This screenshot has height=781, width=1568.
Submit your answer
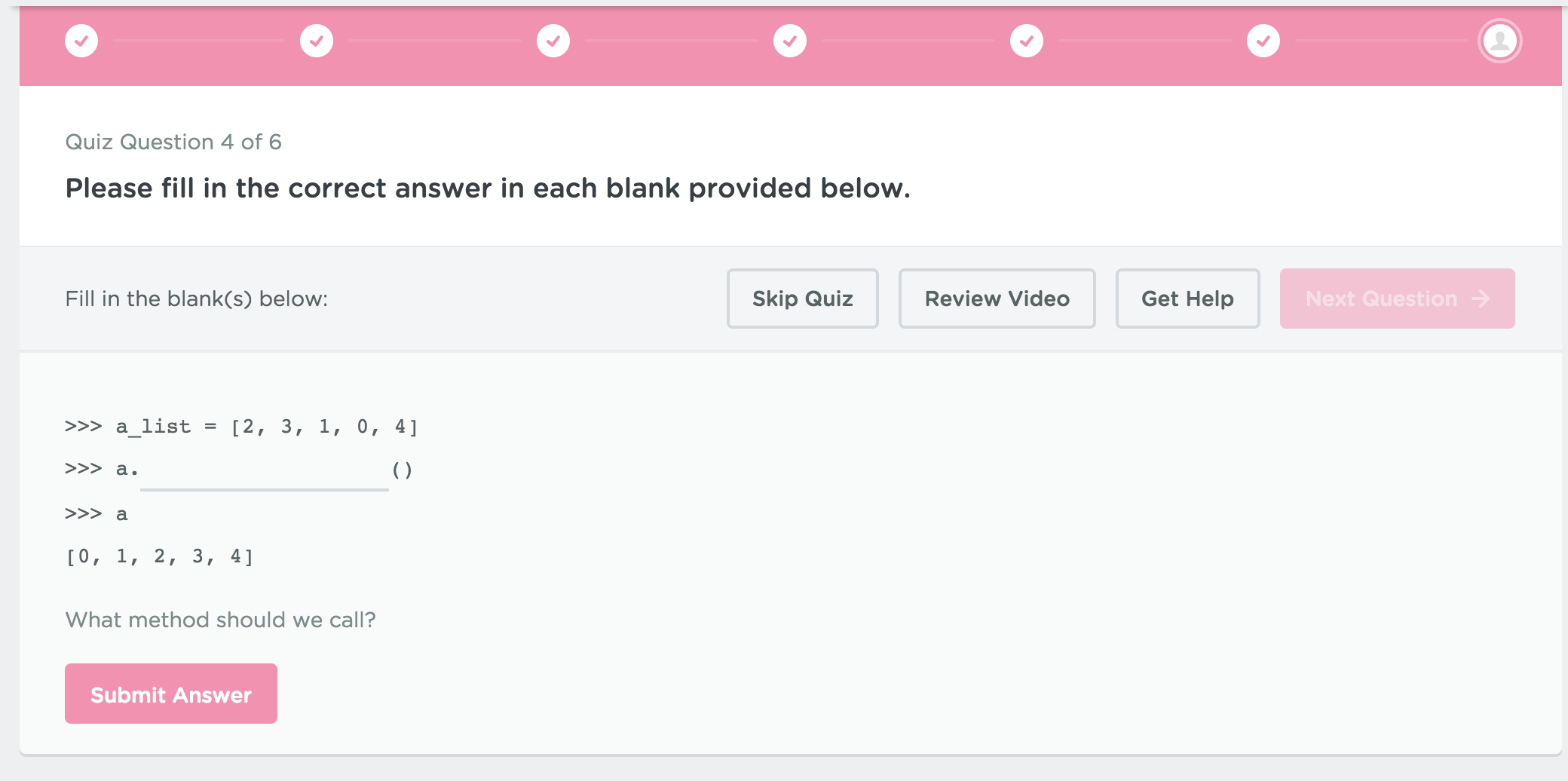coord(170,694)
